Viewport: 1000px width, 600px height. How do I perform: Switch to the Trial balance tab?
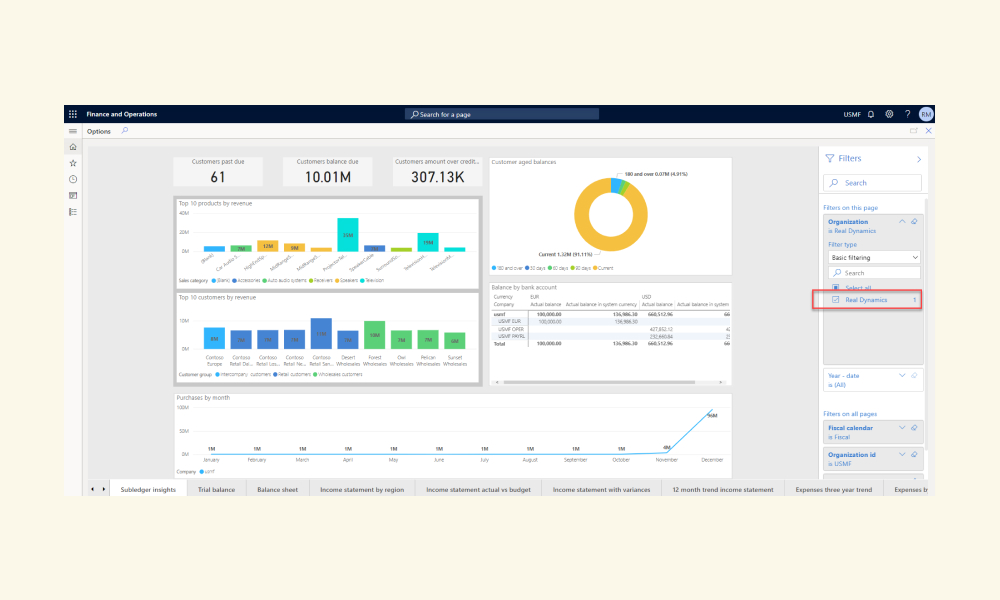[x=216, y=489]
